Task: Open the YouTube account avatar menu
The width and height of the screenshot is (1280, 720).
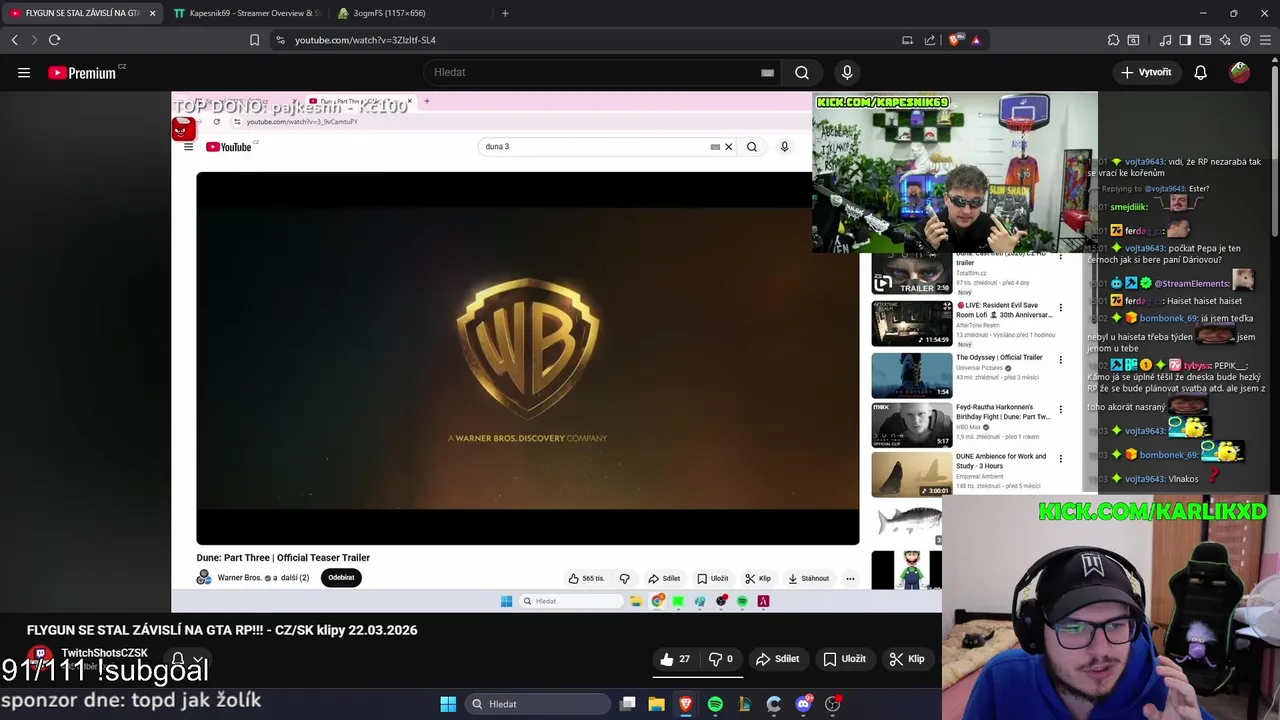Action: click(1240, 72)
